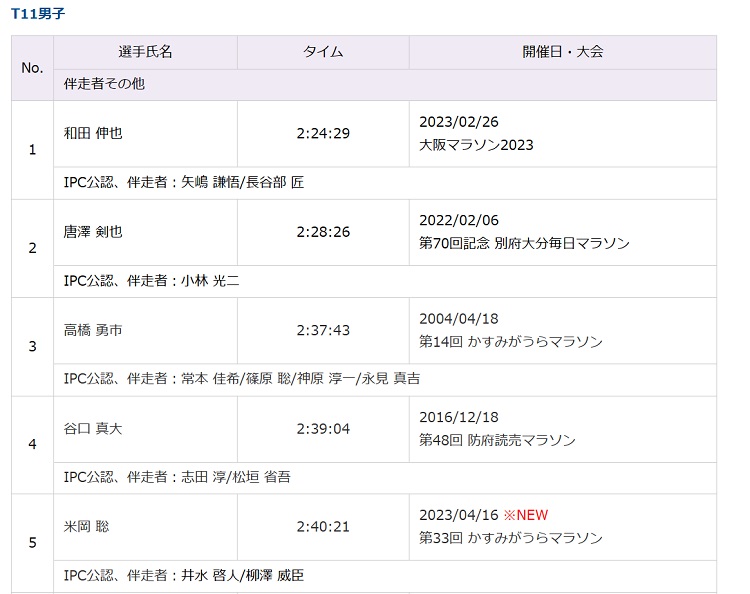Image resolution: width=750 pixels, height=594 pixels.
Task: Click the タイム column header
Action: [323, 52]
